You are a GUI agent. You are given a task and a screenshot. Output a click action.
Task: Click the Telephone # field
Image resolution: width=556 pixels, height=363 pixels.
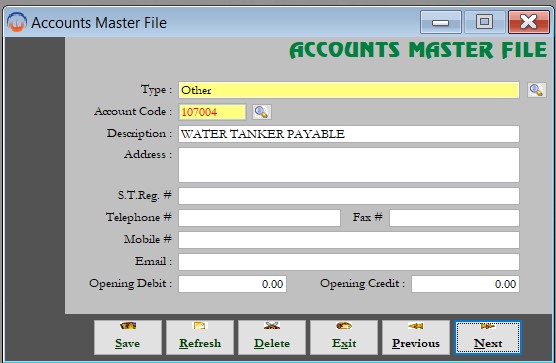(259, 218)
